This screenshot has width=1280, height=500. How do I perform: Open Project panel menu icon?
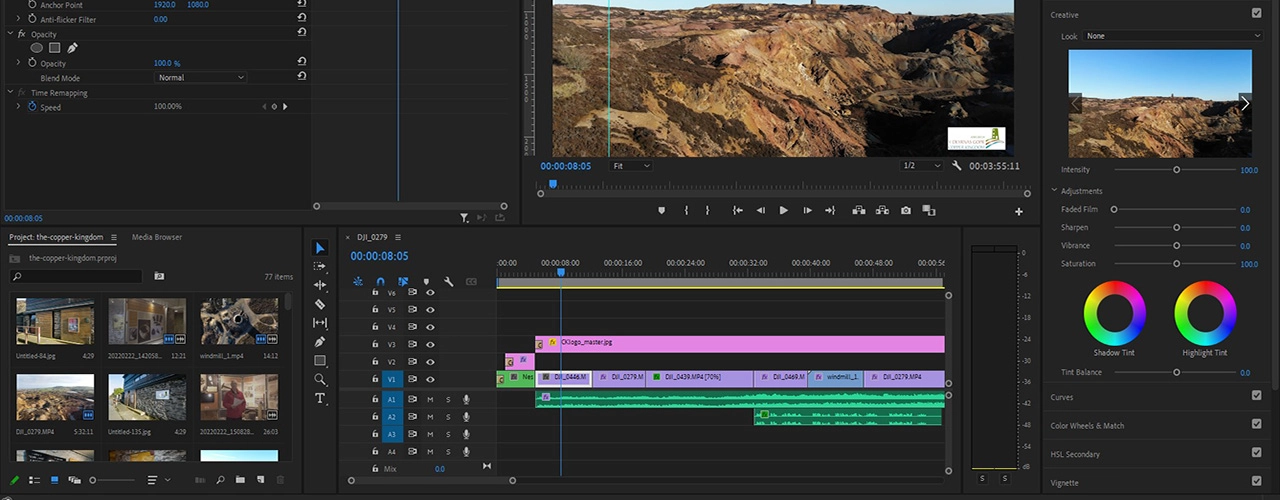pyautogui.click(x=113, y=237)
